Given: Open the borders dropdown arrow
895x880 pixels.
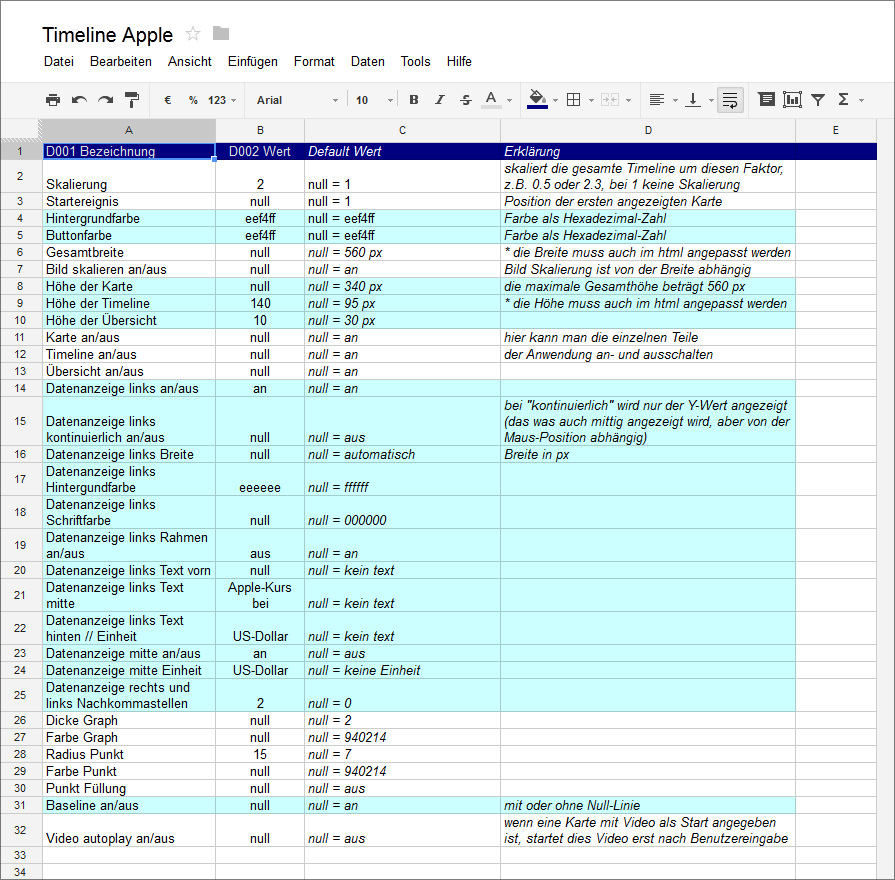Looking at the screenshot, I should point(591,100).
